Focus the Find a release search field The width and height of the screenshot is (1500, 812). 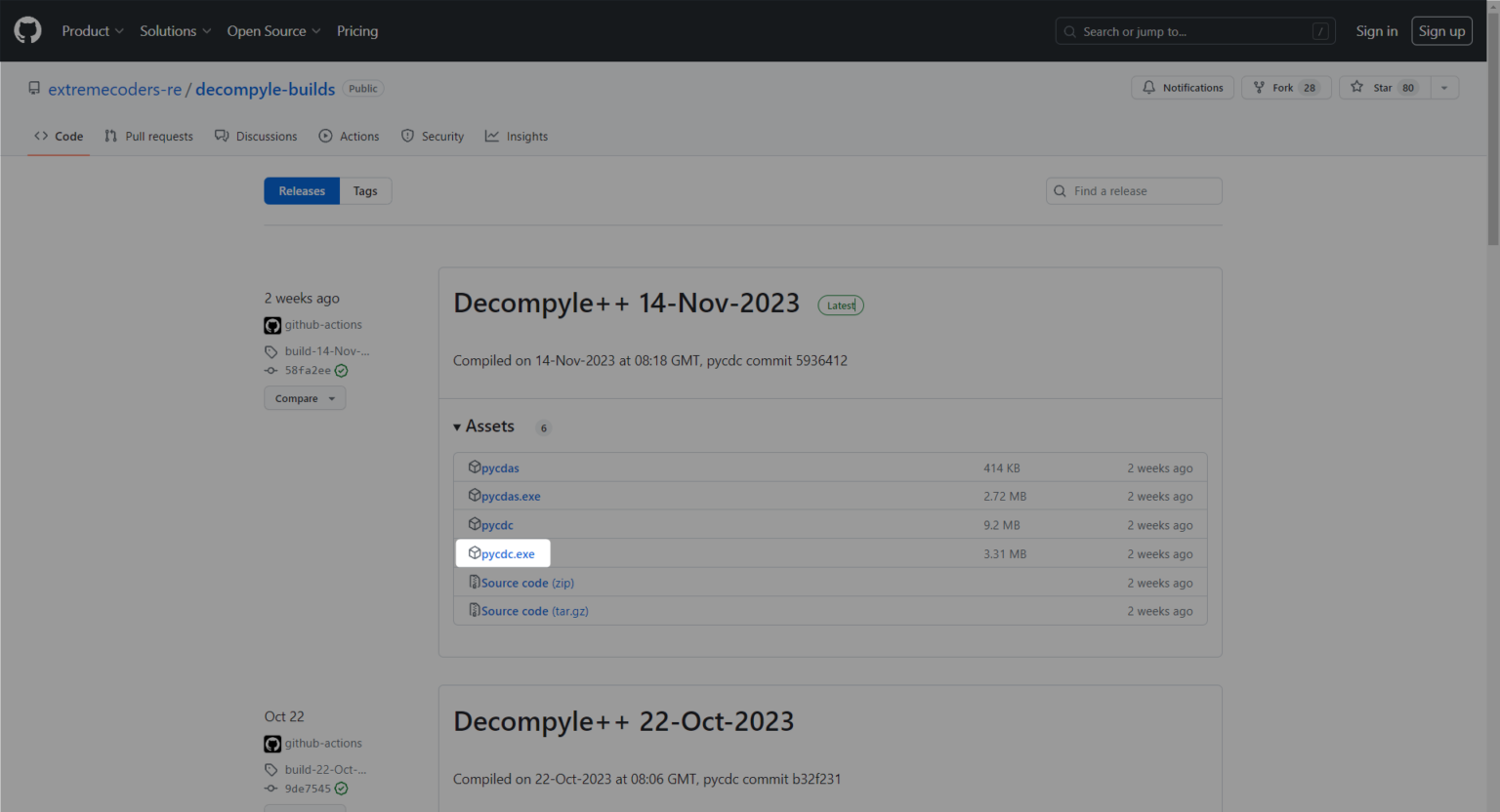pyautogui.click(x=1143, y=191)
